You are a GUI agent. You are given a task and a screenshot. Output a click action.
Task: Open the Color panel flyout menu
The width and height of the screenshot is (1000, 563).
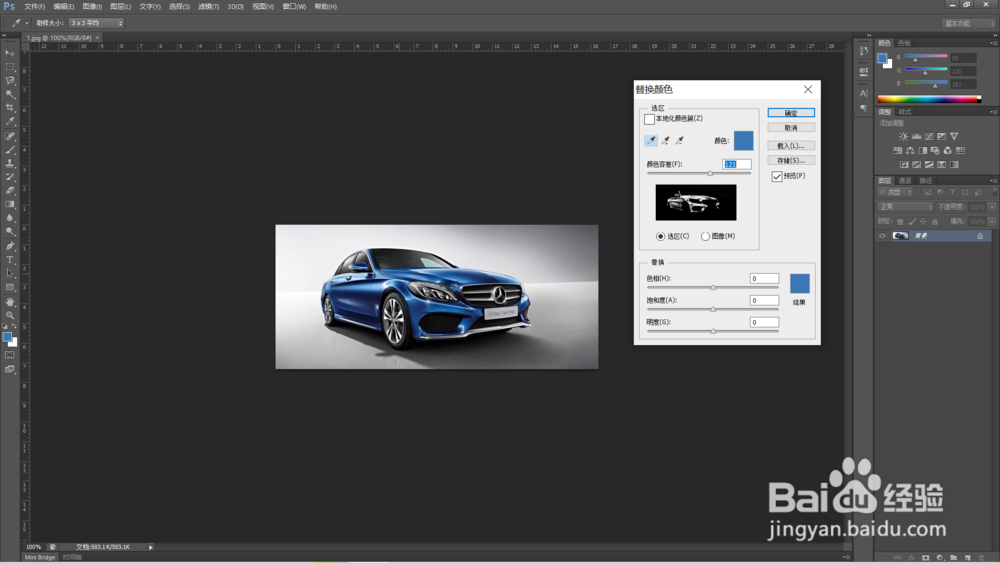tap(993, 43)
